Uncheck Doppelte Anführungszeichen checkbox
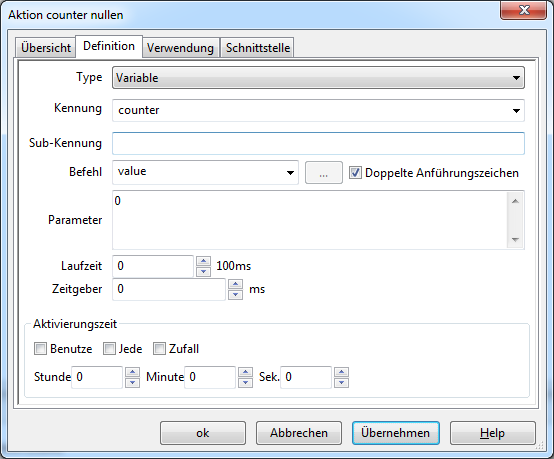This screenshot has height=459, width=554. pyautogui.click(x=355, y=173)
